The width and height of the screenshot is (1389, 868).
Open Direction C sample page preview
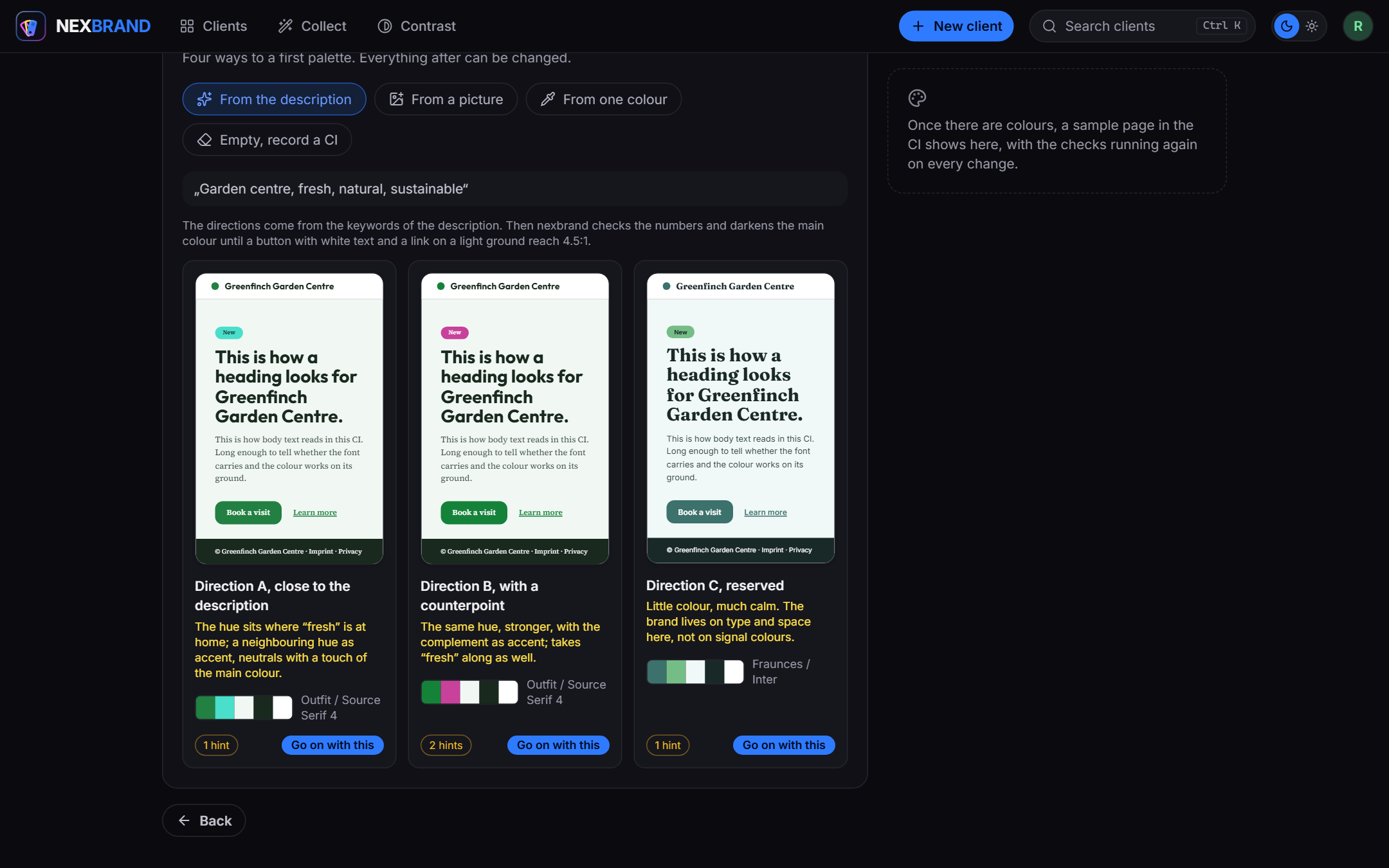pyautogui.click(x=741, y=418)
